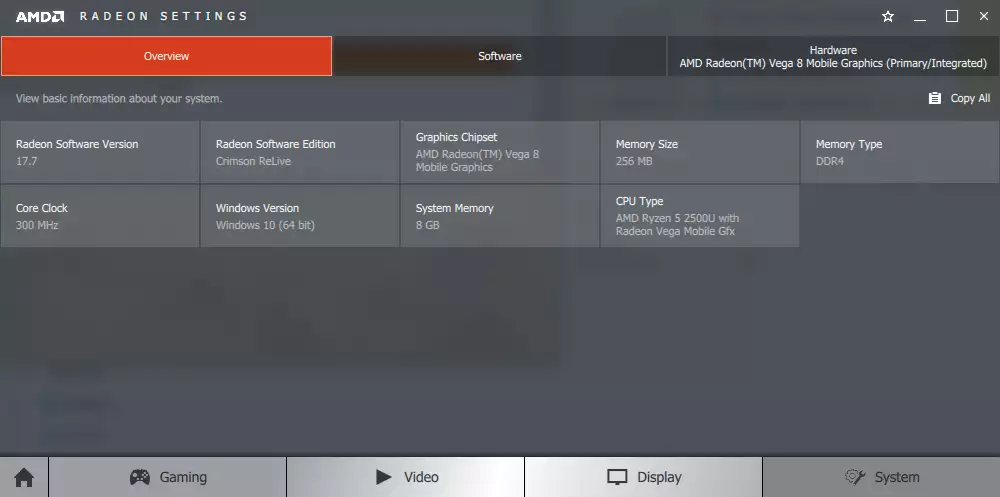Click the DDR4 value
This screenshot has height=497, width=1000.
coord(830,161)
